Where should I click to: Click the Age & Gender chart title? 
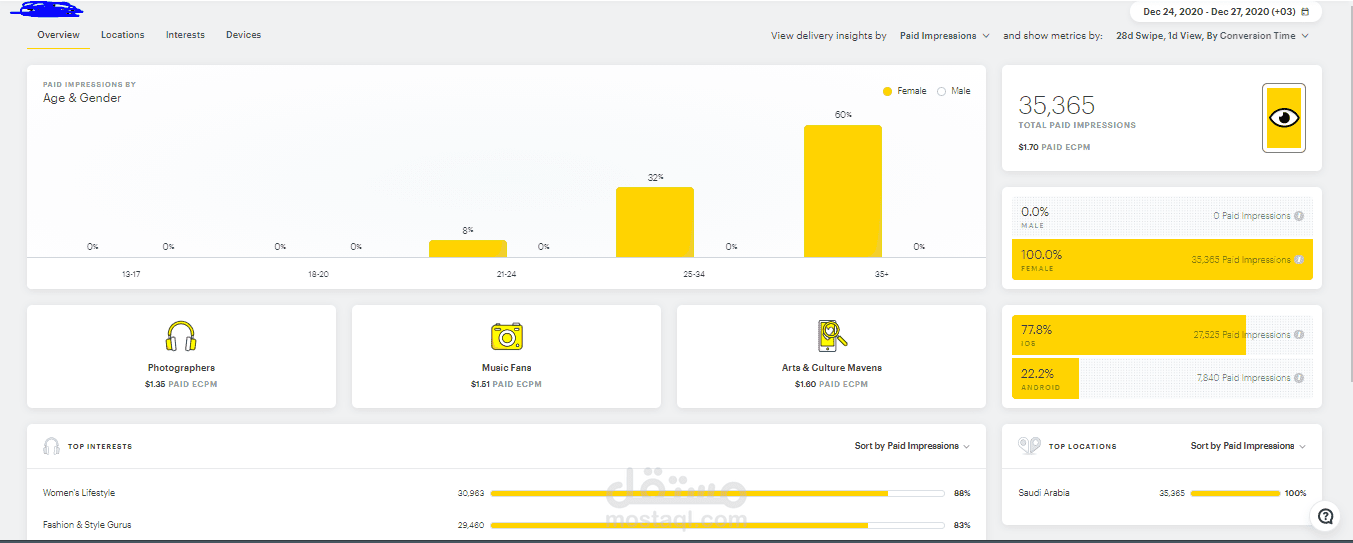82,98
